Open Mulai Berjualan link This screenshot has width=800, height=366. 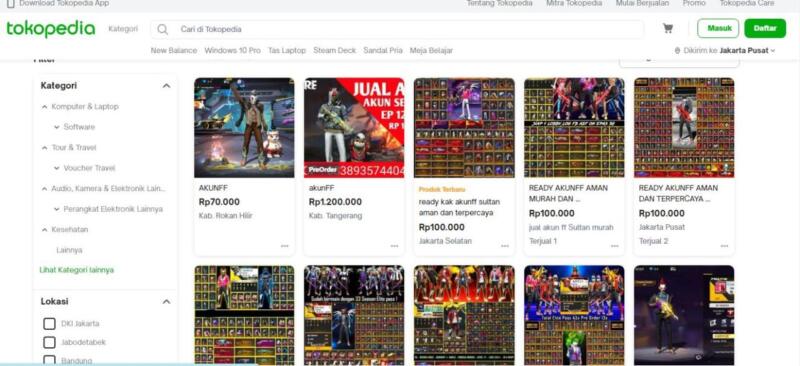(642, 3)
